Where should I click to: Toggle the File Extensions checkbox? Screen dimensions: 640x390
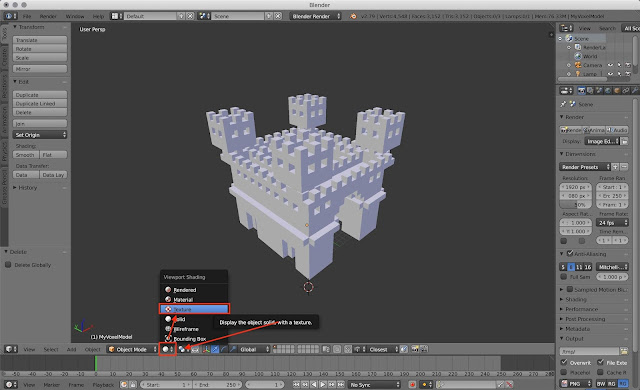[600, 362]
